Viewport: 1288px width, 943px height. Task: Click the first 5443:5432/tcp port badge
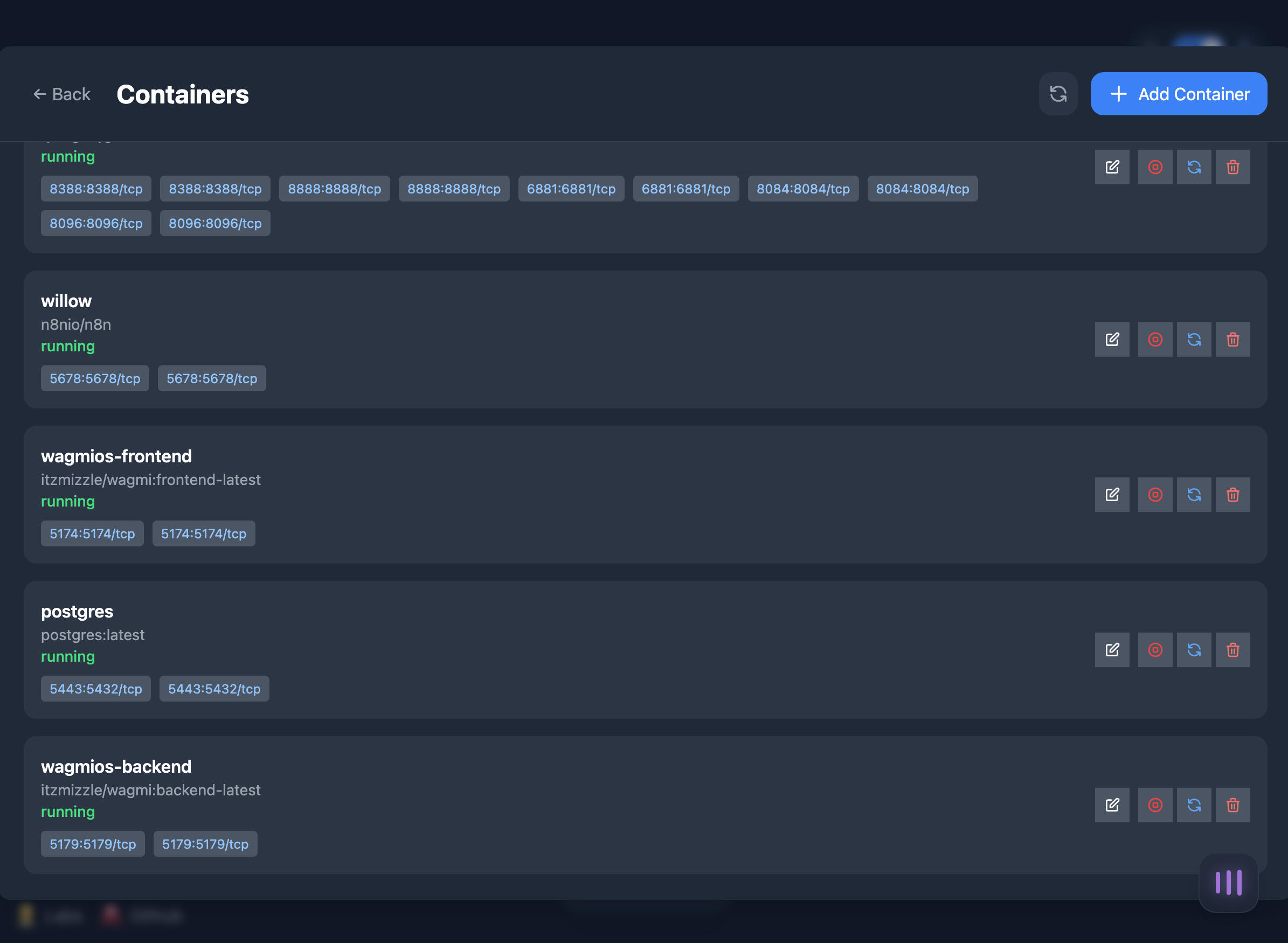tap(95, 689)
